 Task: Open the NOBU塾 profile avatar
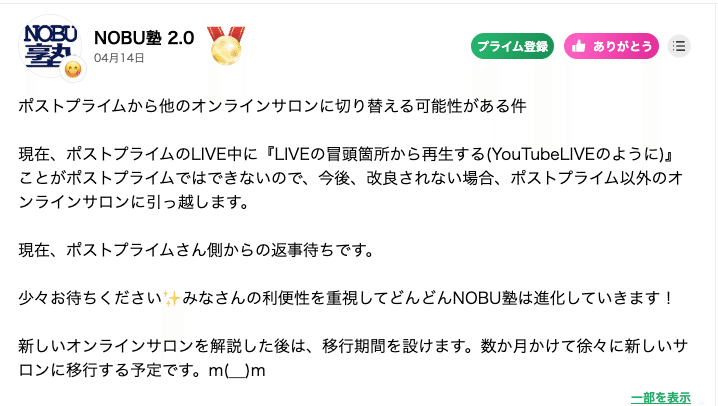click(50, 46)
